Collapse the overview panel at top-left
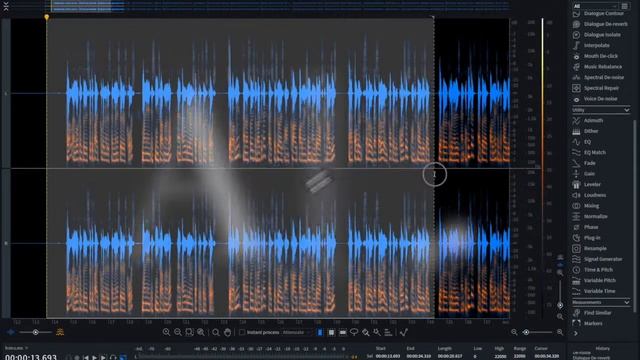 (x=6, y=6)
